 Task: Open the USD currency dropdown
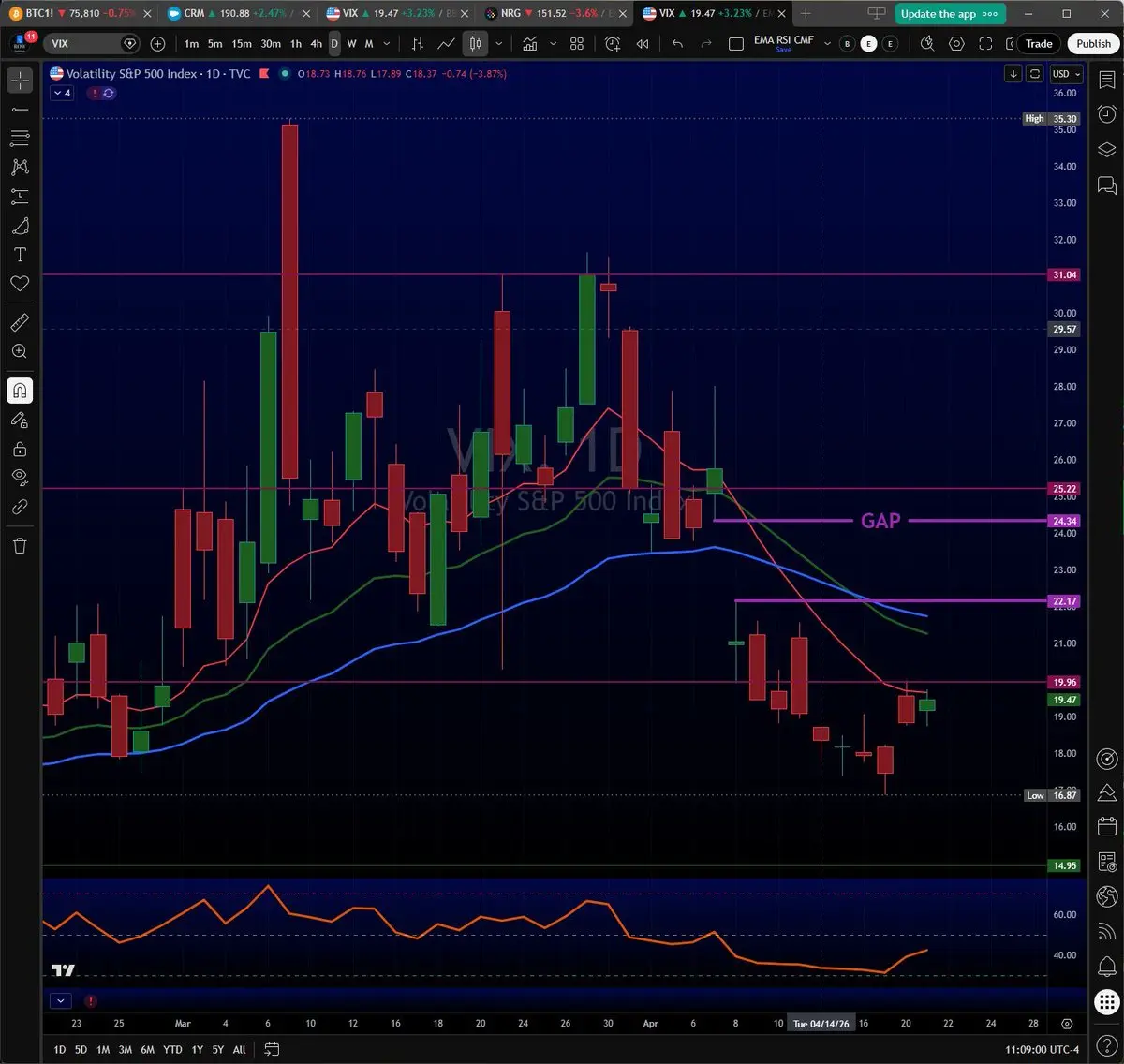(x=1066, y=74)
